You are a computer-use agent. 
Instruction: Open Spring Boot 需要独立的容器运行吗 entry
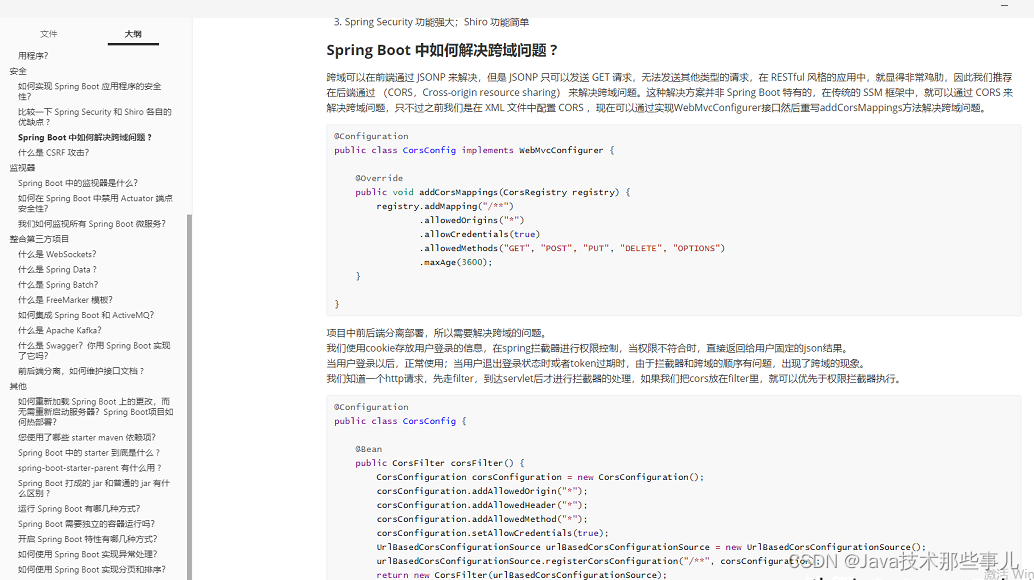pos(86,524)
